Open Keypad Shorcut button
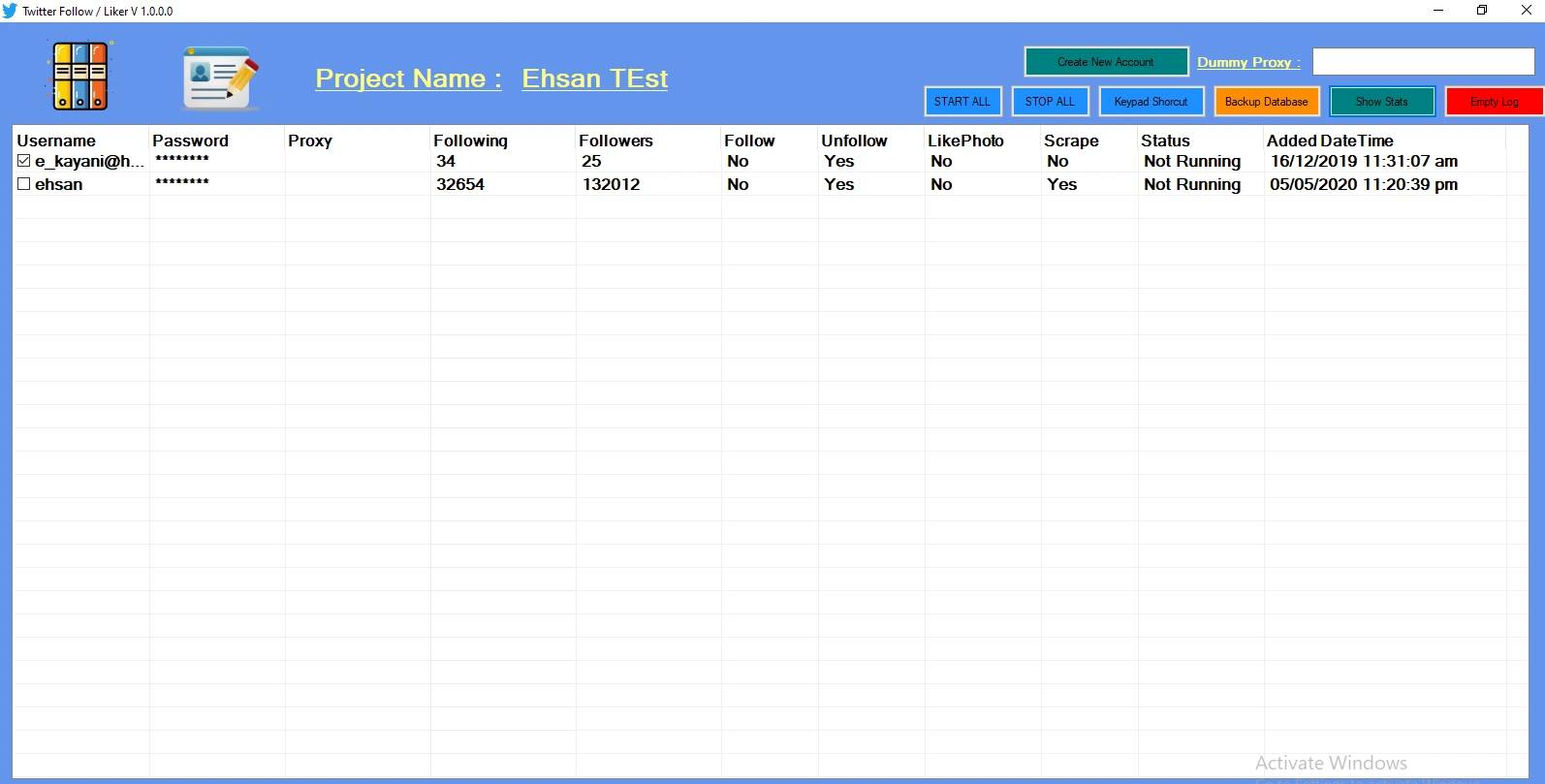Image resolution: width=1545 pixels, height=784 pixels. click(1151, 102)
